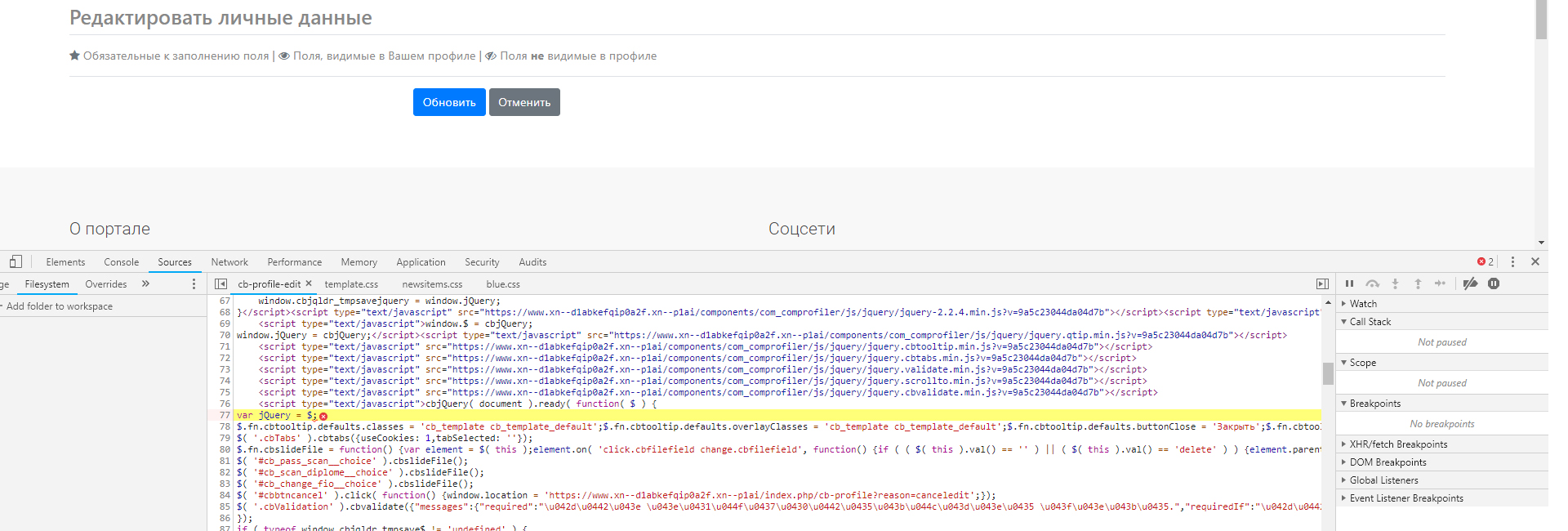Step over next function call
The image size is (1568, 531).
coord(1372,283)
